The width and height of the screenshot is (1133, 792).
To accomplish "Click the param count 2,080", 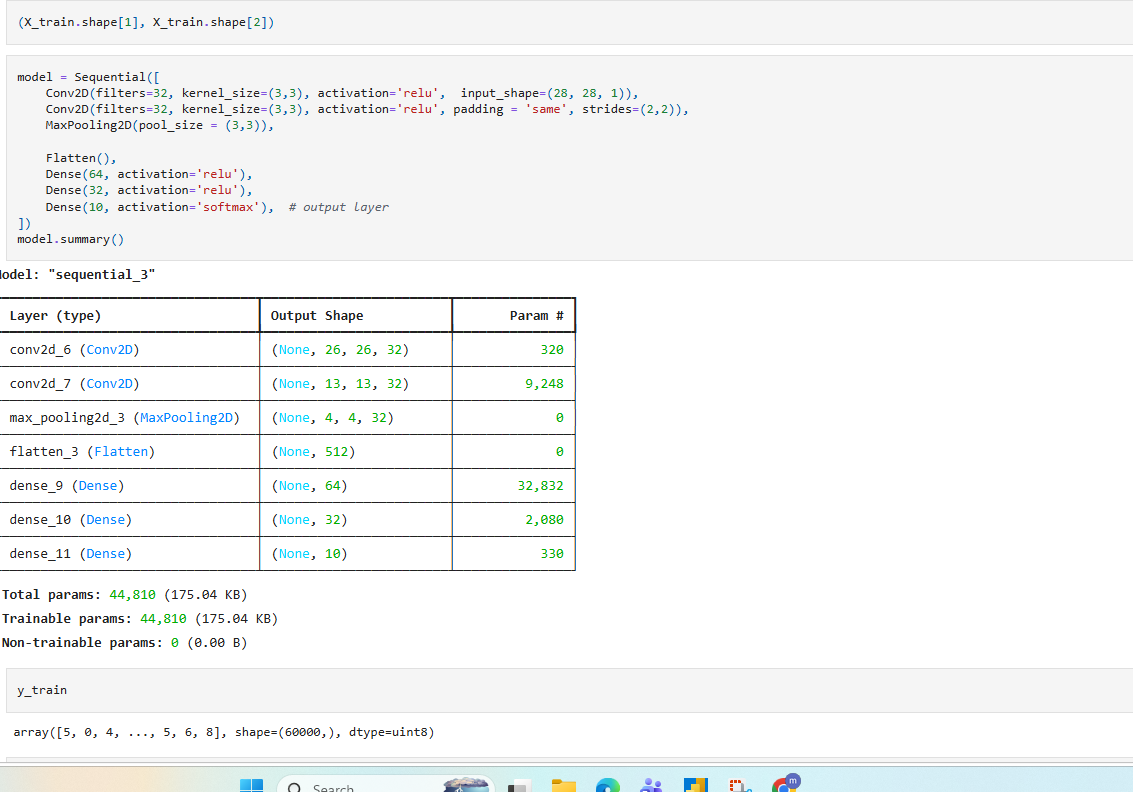I will 544,520.
